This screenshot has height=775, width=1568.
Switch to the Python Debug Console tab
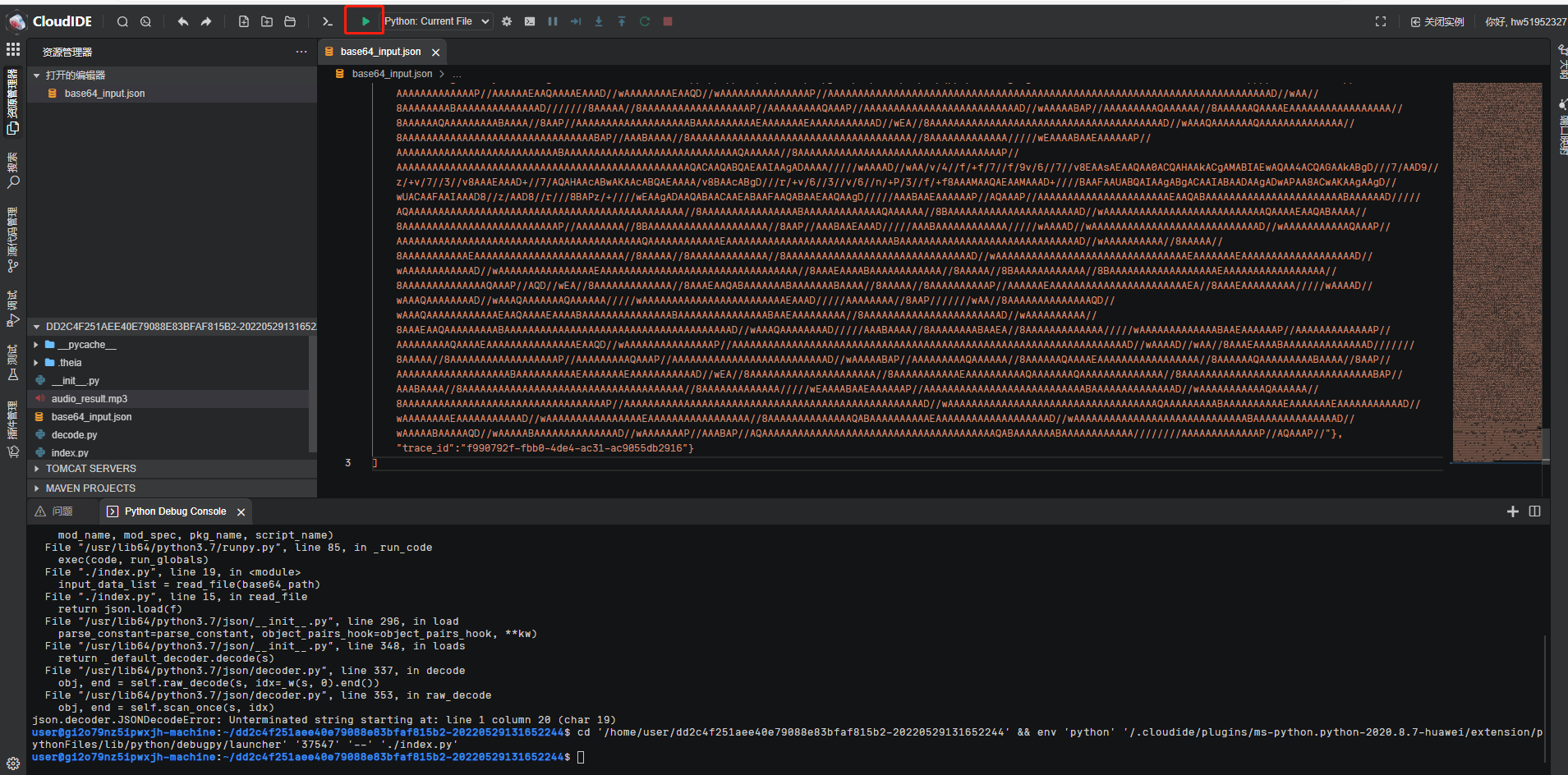point(175,511)
